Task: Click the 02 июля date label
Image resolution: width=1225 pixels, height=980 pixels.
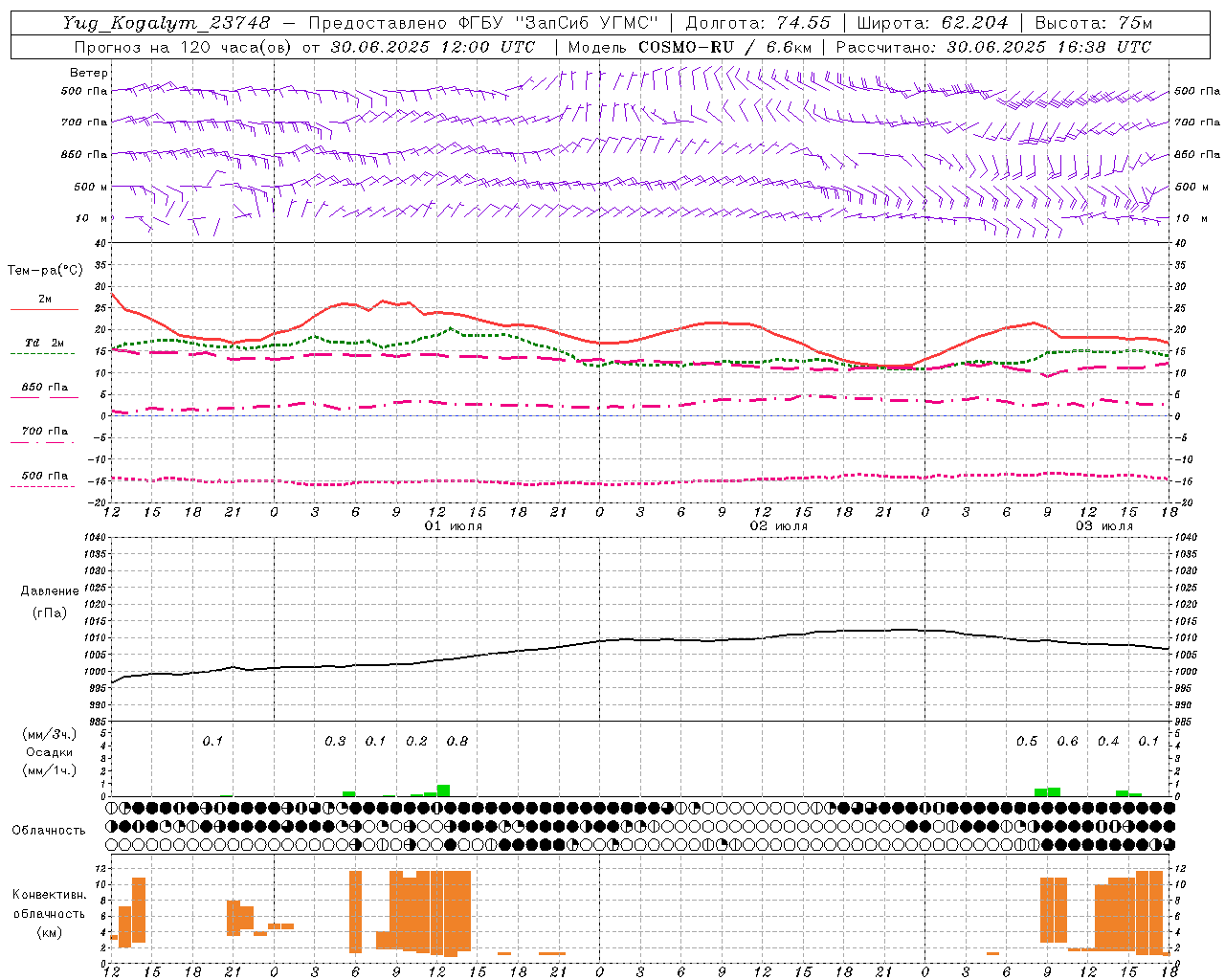Action: coord(779,526)
